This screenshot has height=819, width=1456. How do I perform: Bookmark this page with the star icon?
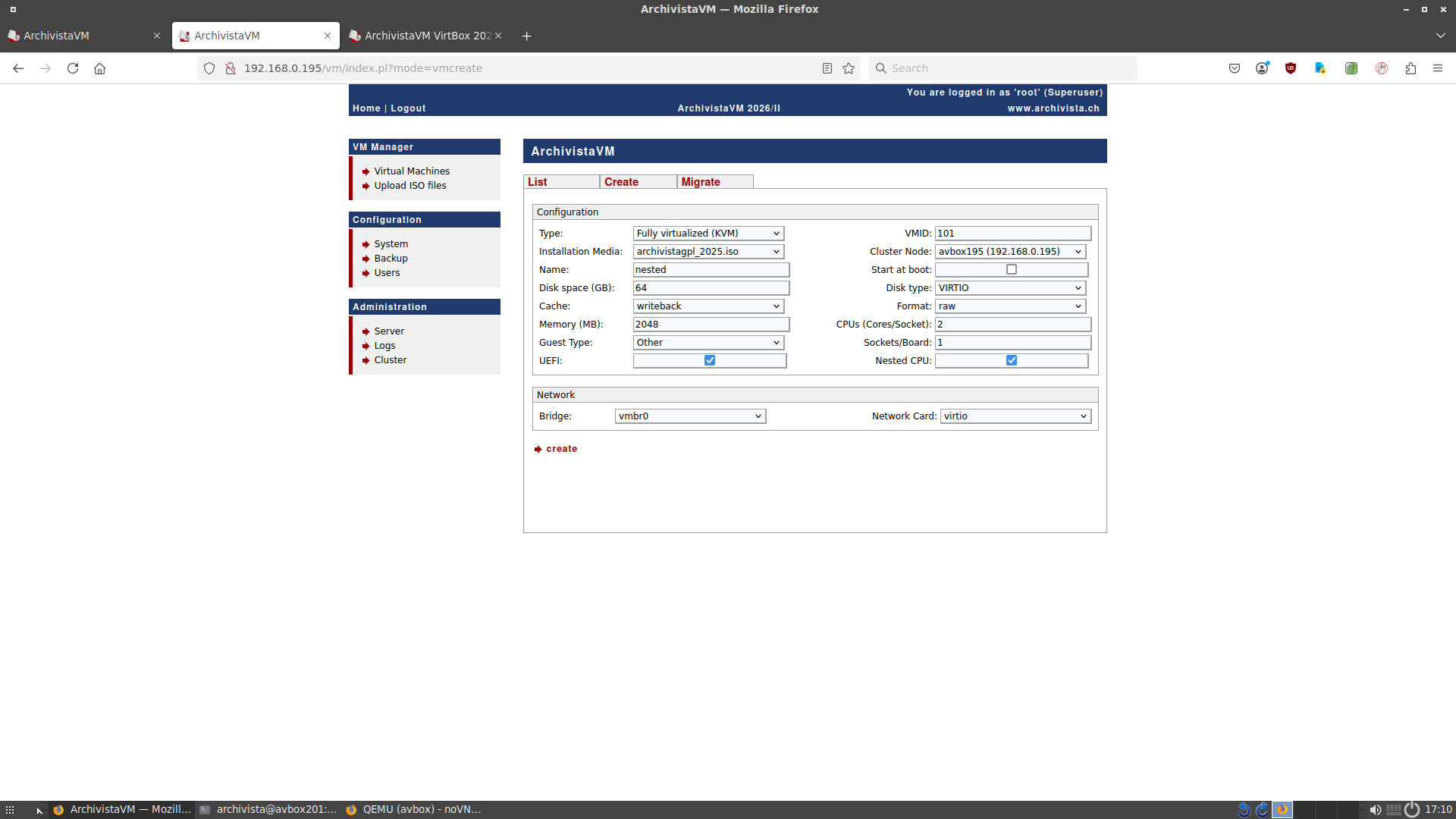[849, 68]
